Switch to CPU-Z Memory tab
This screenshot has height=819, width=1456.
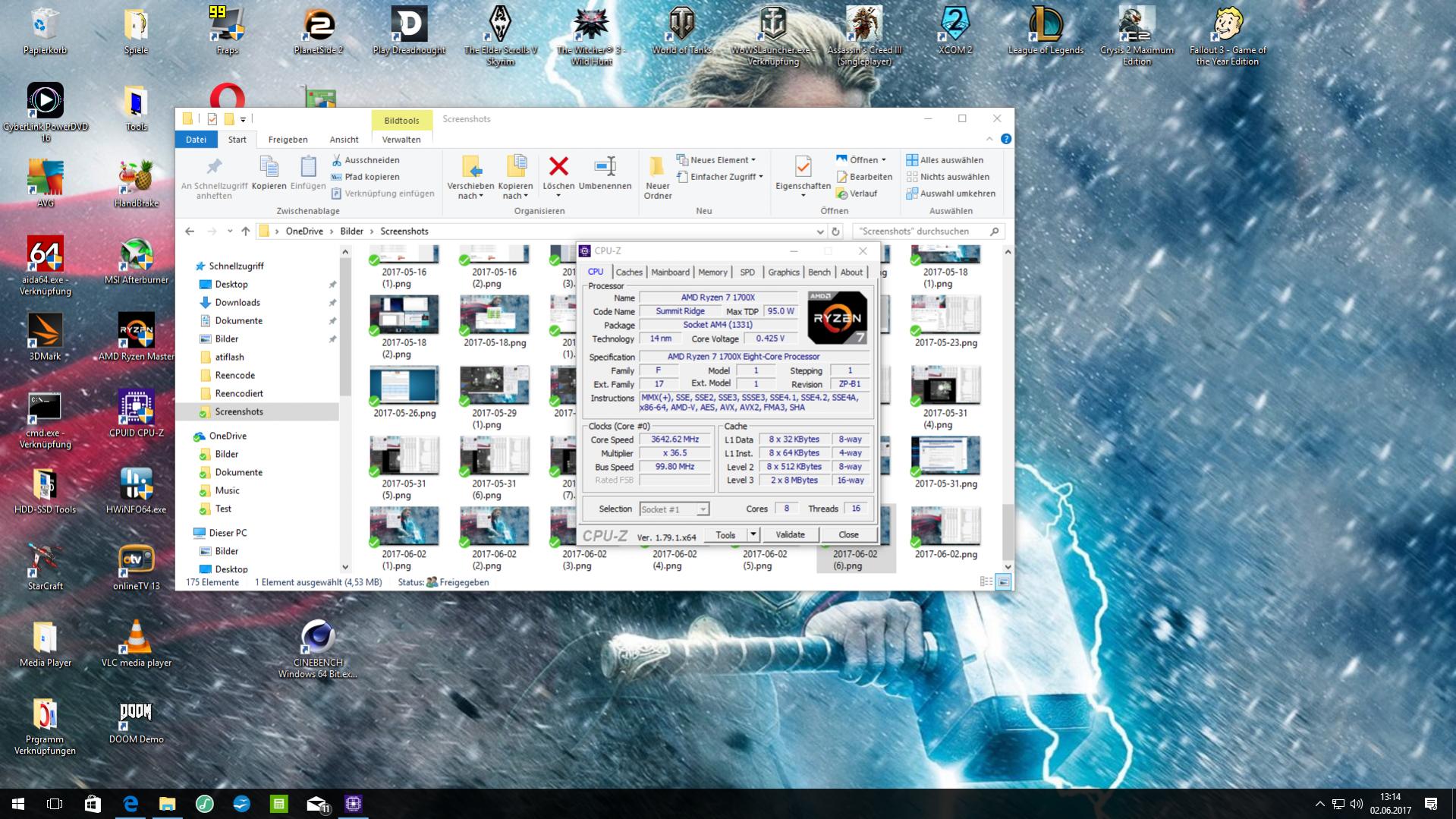[x=712, y=272]
